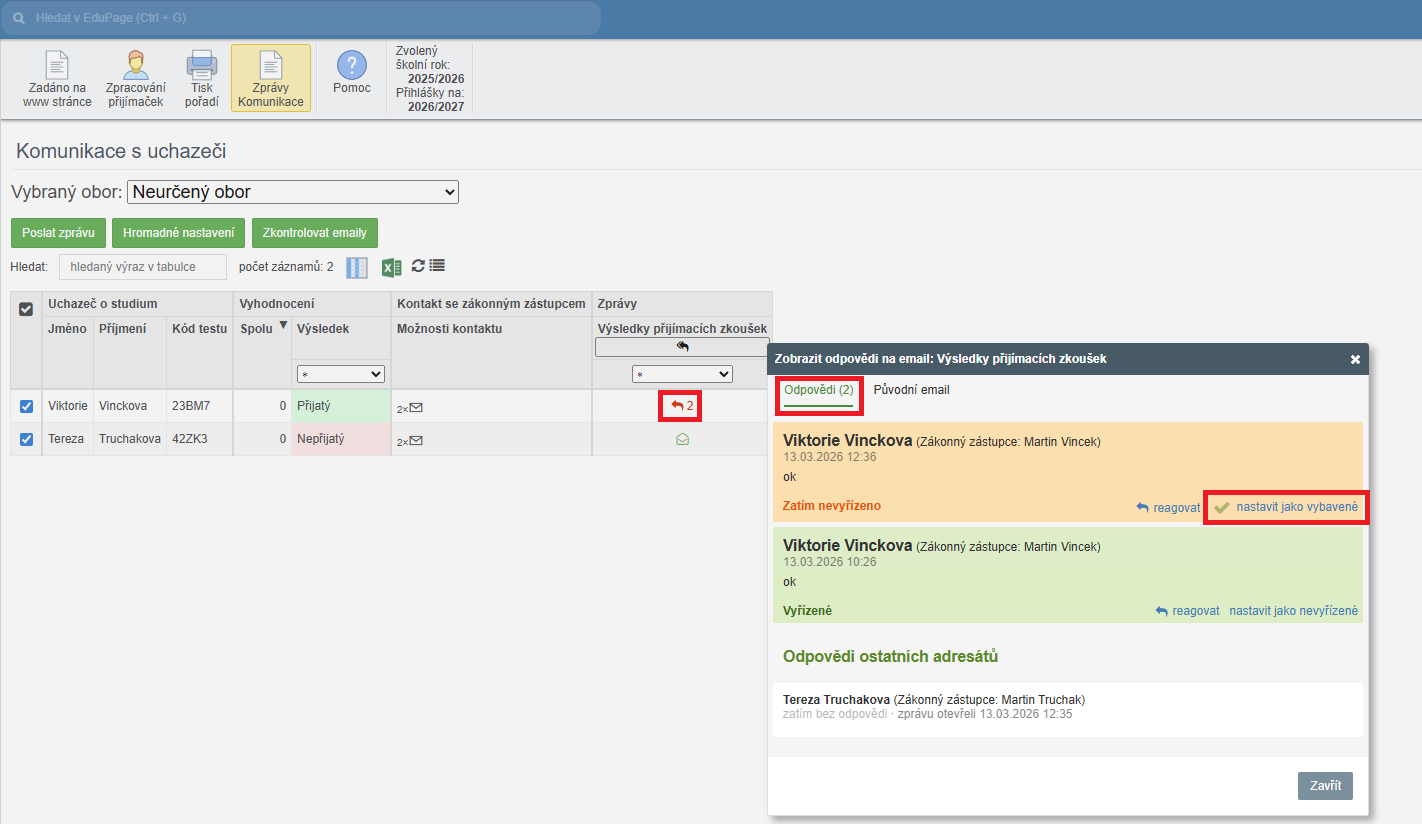
Task: Click the red reply icon for Viktorie Vinckova
Action: click(x=680, y=406)
